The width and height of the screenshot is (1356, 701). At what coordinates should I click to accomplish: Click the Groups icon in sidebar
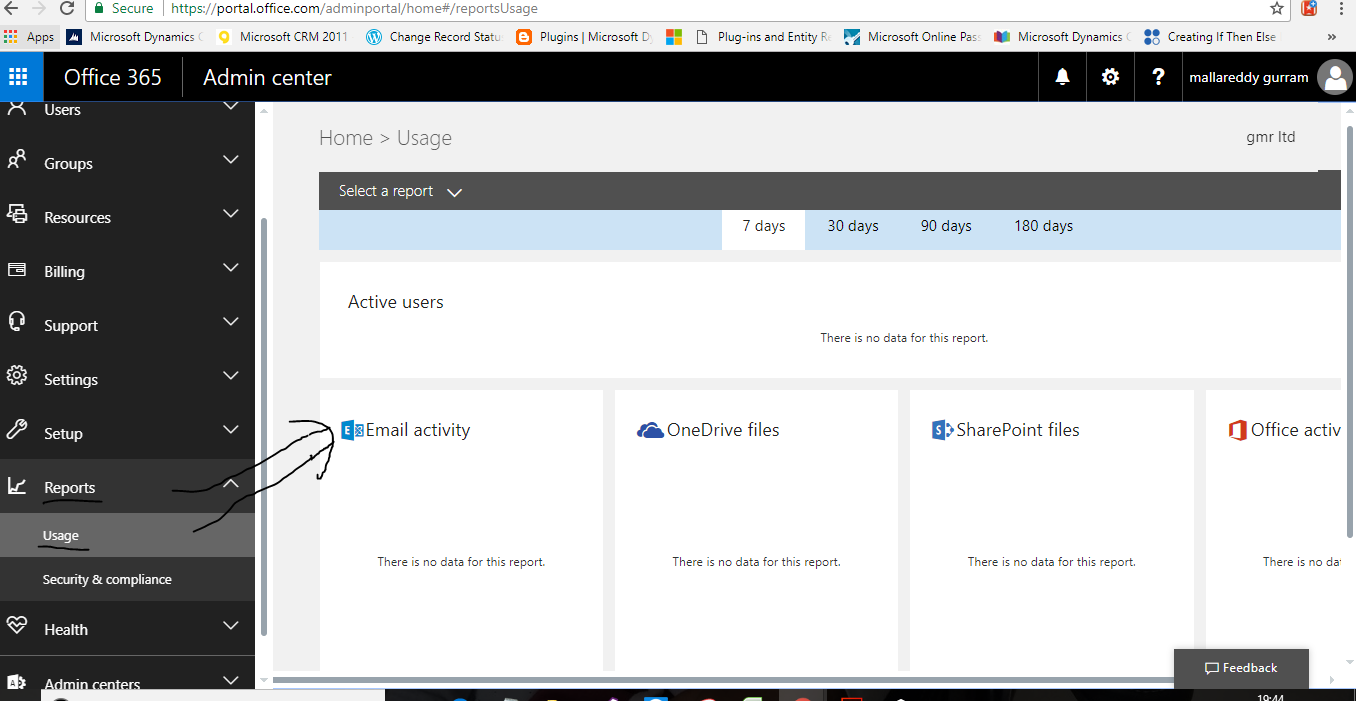(17, 160)
